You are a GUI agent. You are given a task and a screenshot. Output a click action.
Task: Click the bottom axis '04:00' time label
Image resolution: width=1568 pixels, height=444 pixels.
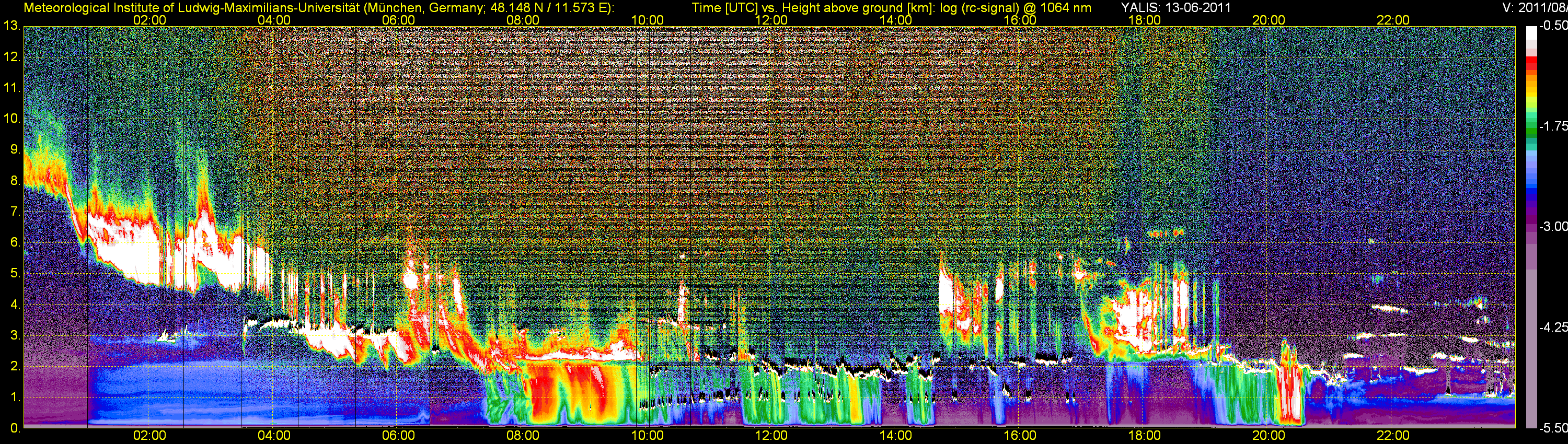tap(274, 436)
